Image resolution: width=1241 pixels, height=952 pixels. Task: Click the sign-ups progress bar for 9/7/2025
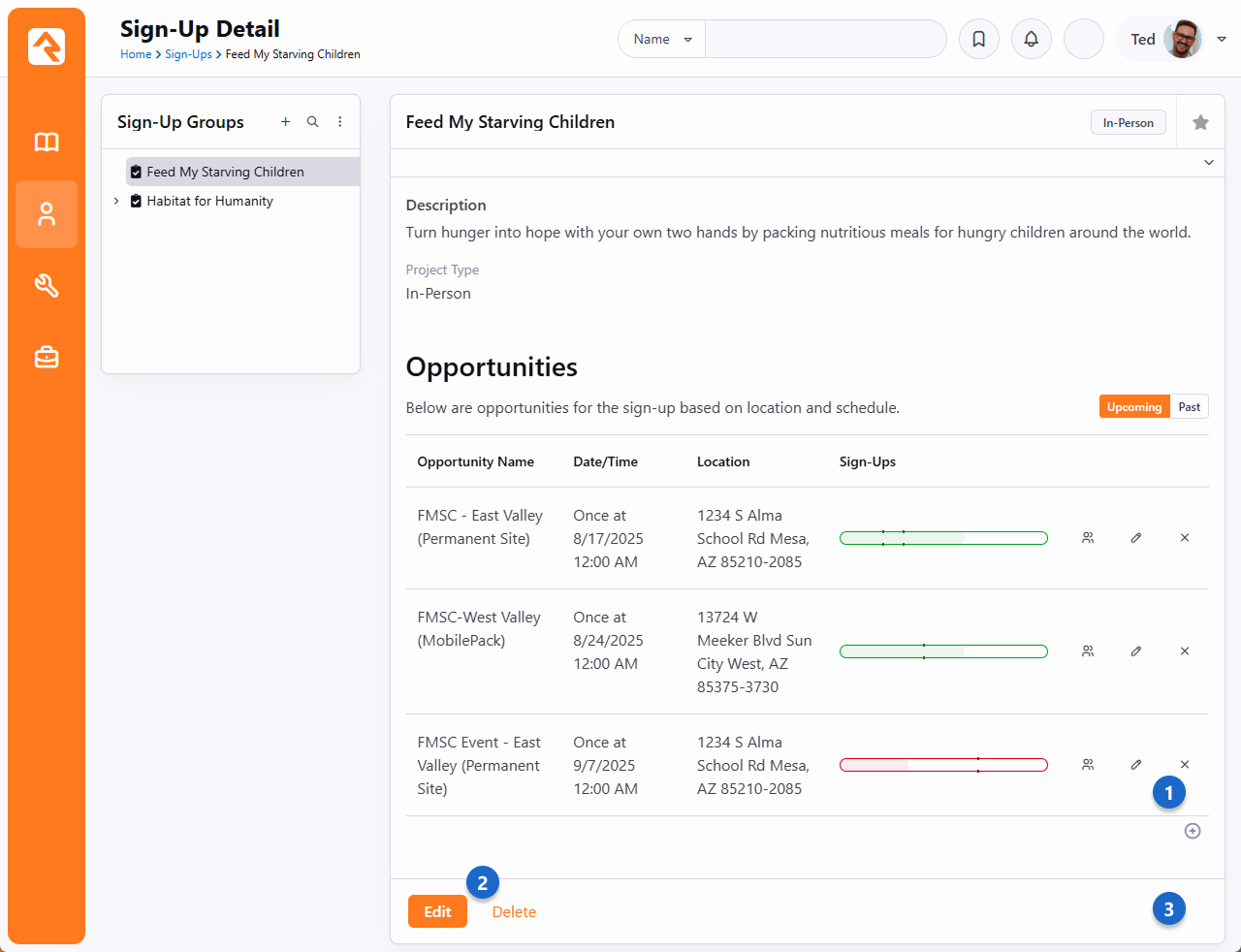coord(942,765)
